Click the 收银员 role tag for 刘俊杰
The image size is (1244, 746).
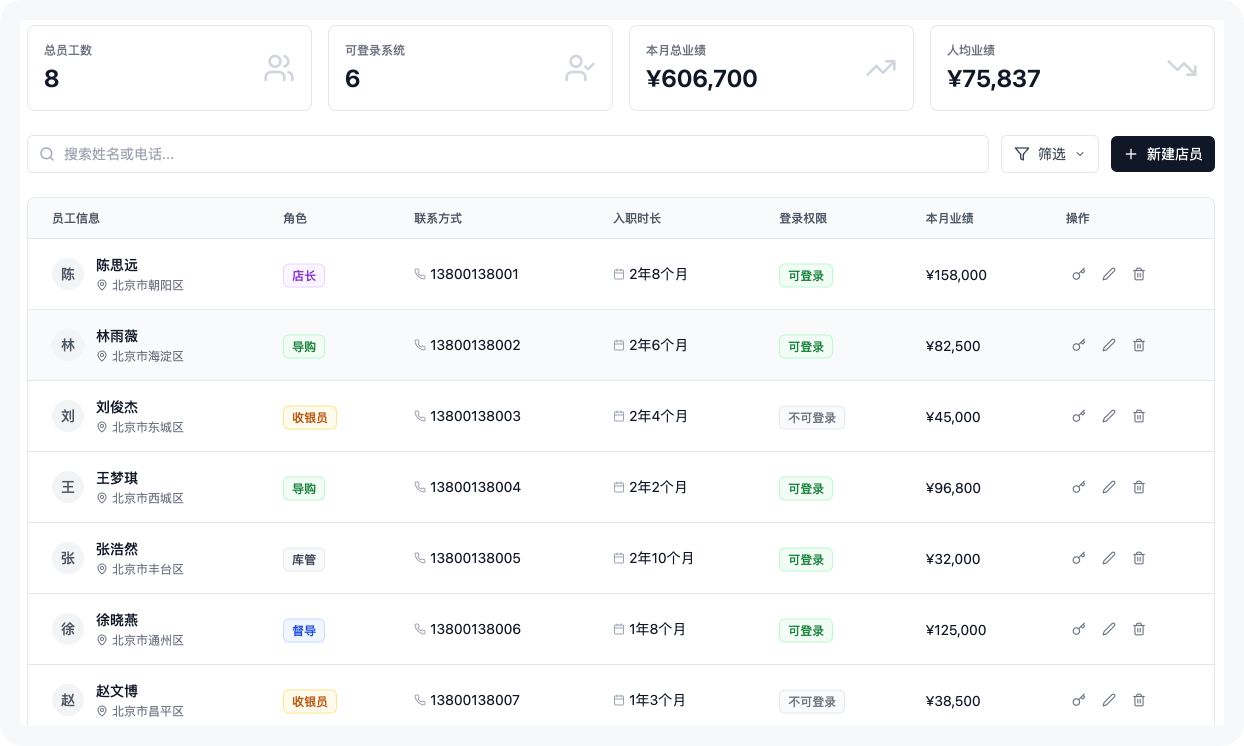click(309, 418)
